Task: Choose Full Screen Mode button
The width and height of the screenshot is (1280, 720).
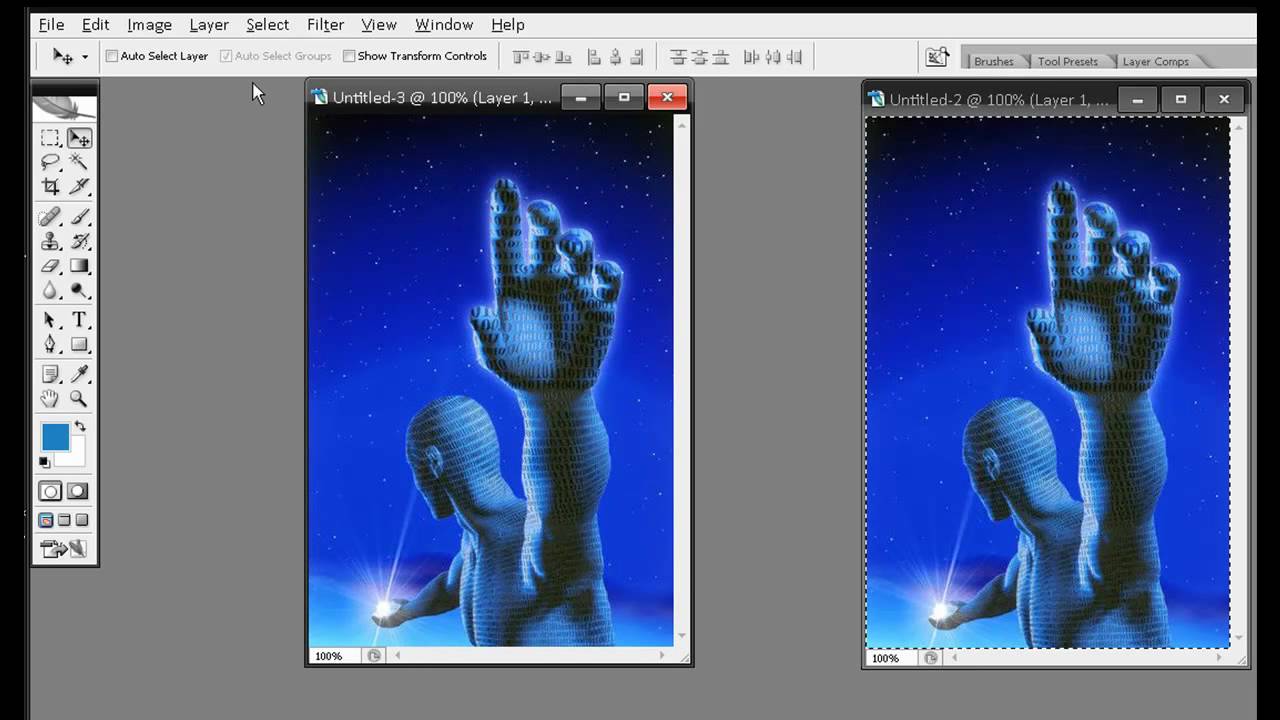Action: tap(82, 520)
